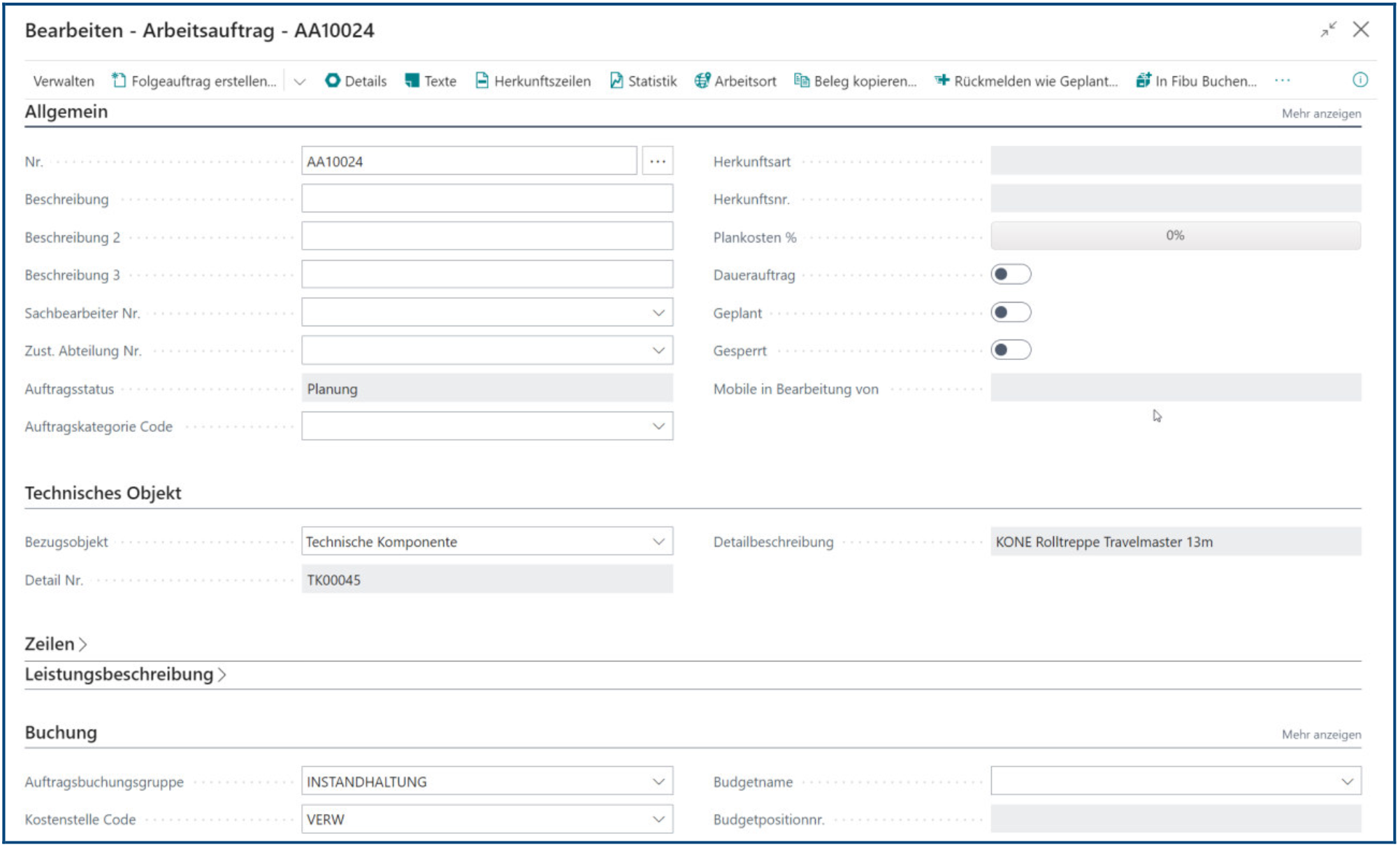Open the Bezugsobjekt dropdown

click(658, 542)
